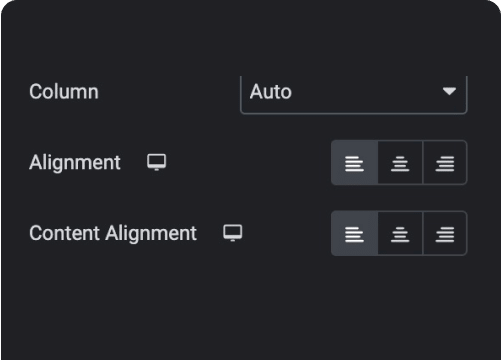The width and height of the screenshot is (501, 360).
Task: Choose right Content Alignment
Action: tap(445, 233)
